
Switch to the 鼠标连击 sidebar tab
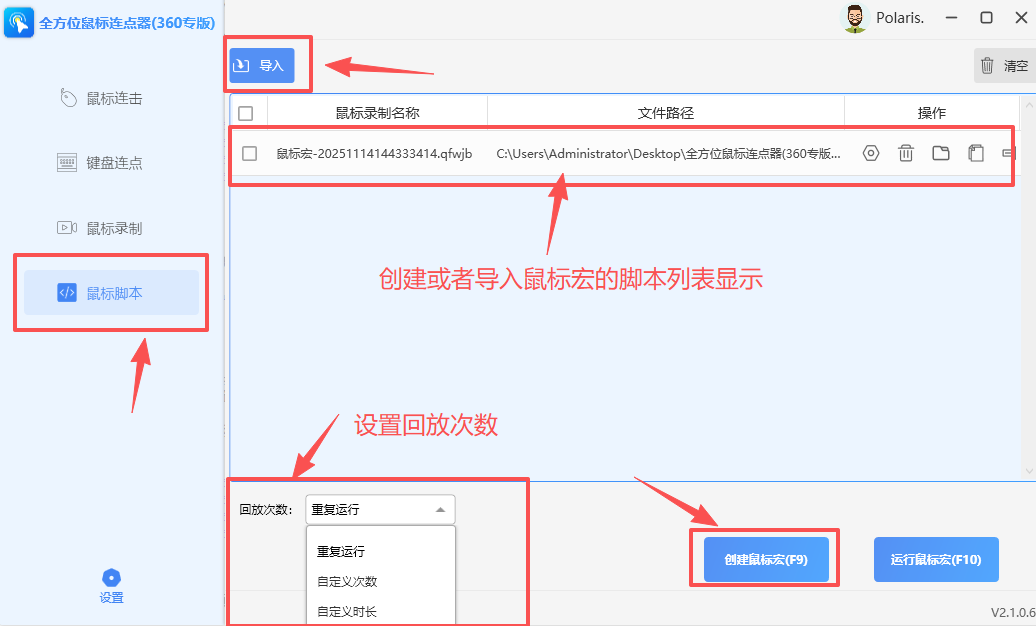(112, 98)
